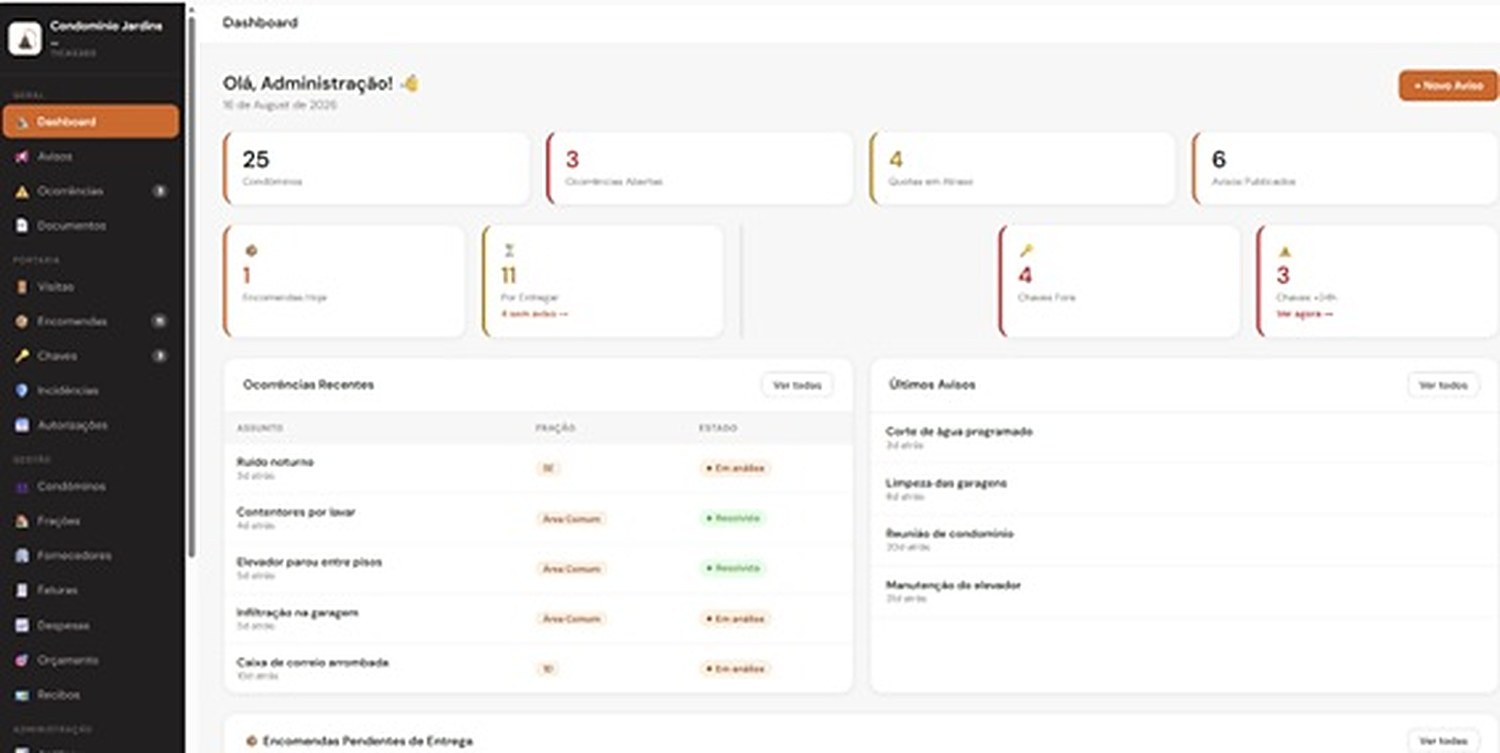Click the Condomínio Jardins logo icon

coord(24,39)
